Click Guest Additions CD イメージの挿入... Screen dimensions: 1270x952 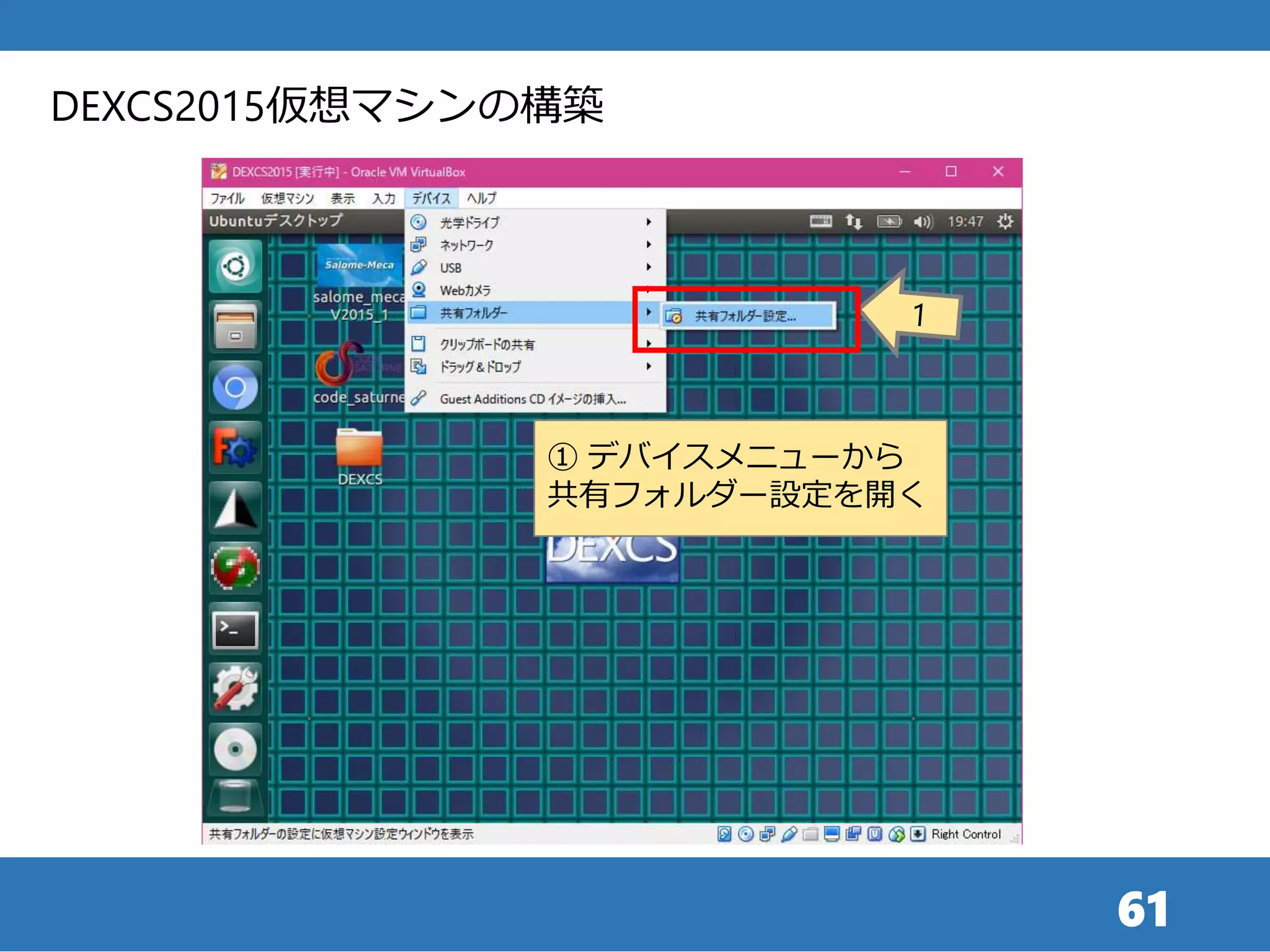click(535, 399)
